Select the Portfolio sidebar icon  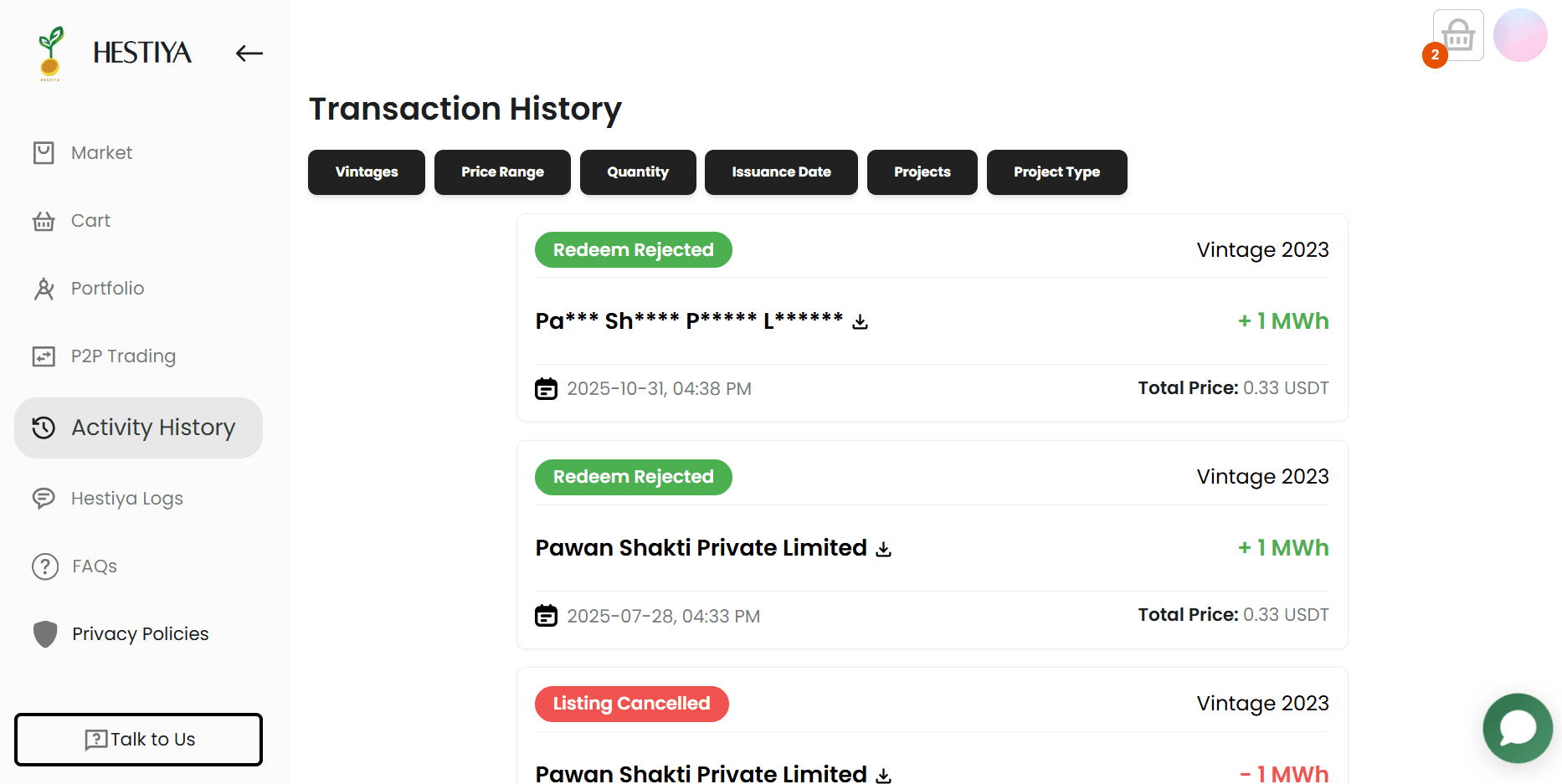coord(44,288)
